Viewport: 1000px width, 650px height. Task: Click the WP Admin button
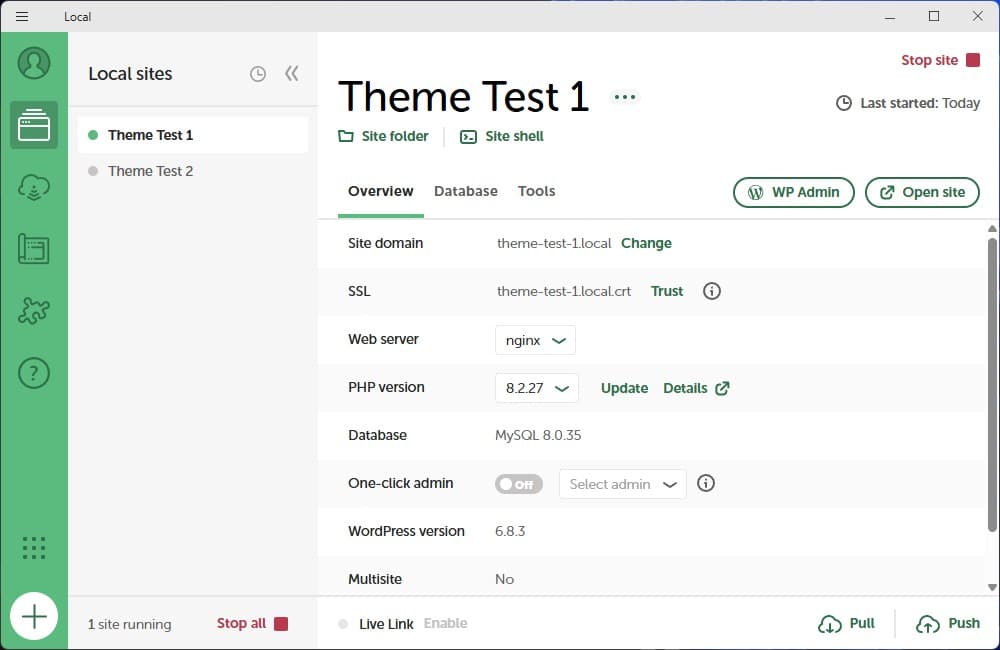click(x=793, y=192)
